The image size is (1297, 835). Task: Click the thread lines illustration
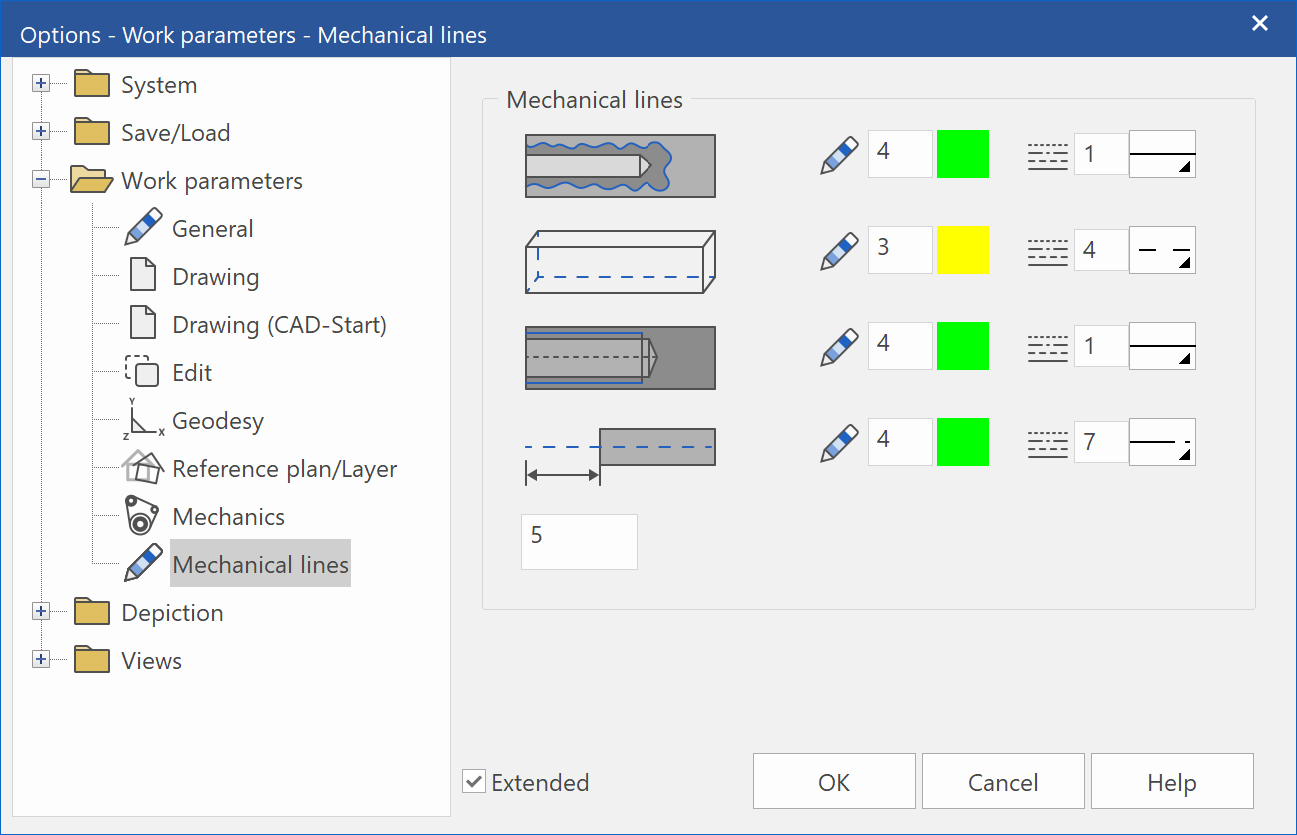click(620, 357)
